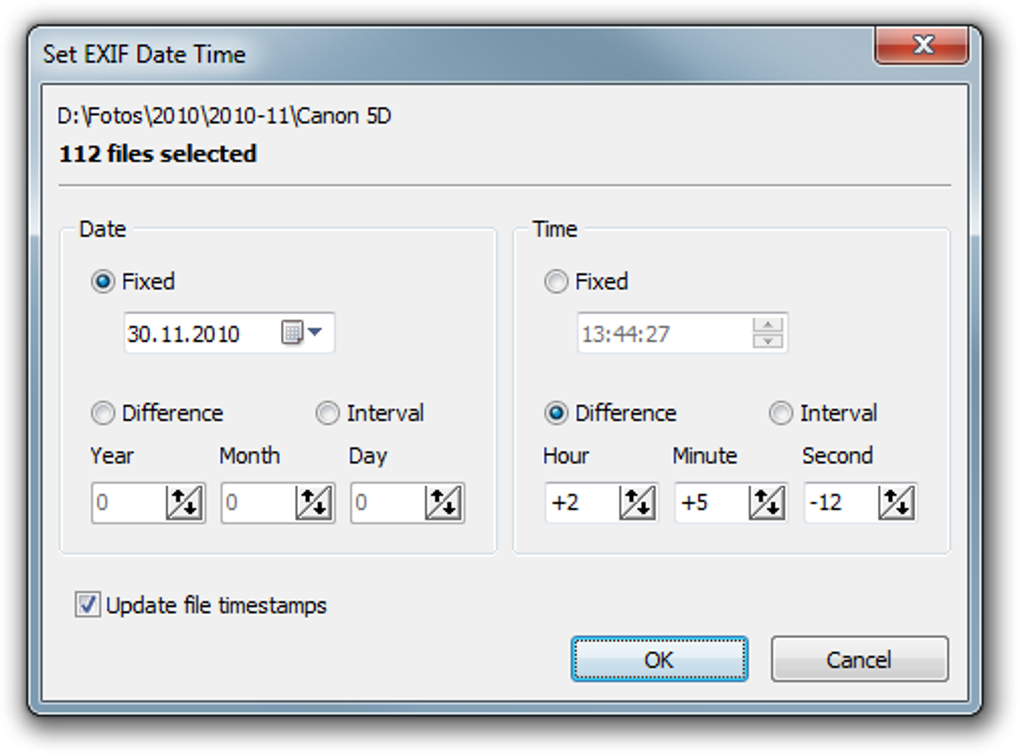Choose the Time Interval option

point(781,413)
